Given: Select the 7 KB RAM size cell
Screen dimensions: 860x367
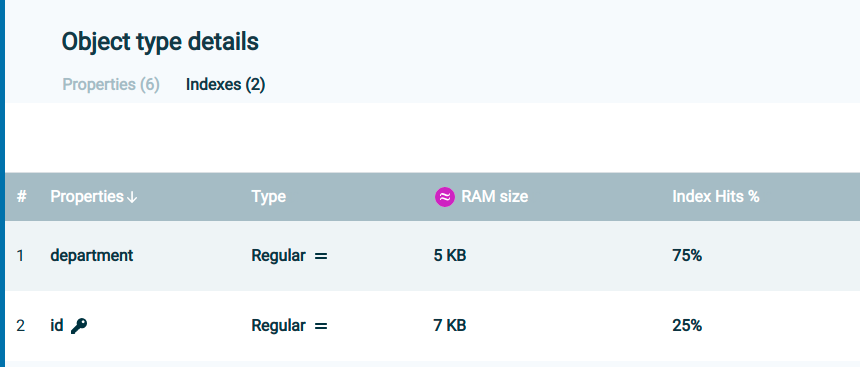Looking at the screenshot, I should click(x=450, y=326).
